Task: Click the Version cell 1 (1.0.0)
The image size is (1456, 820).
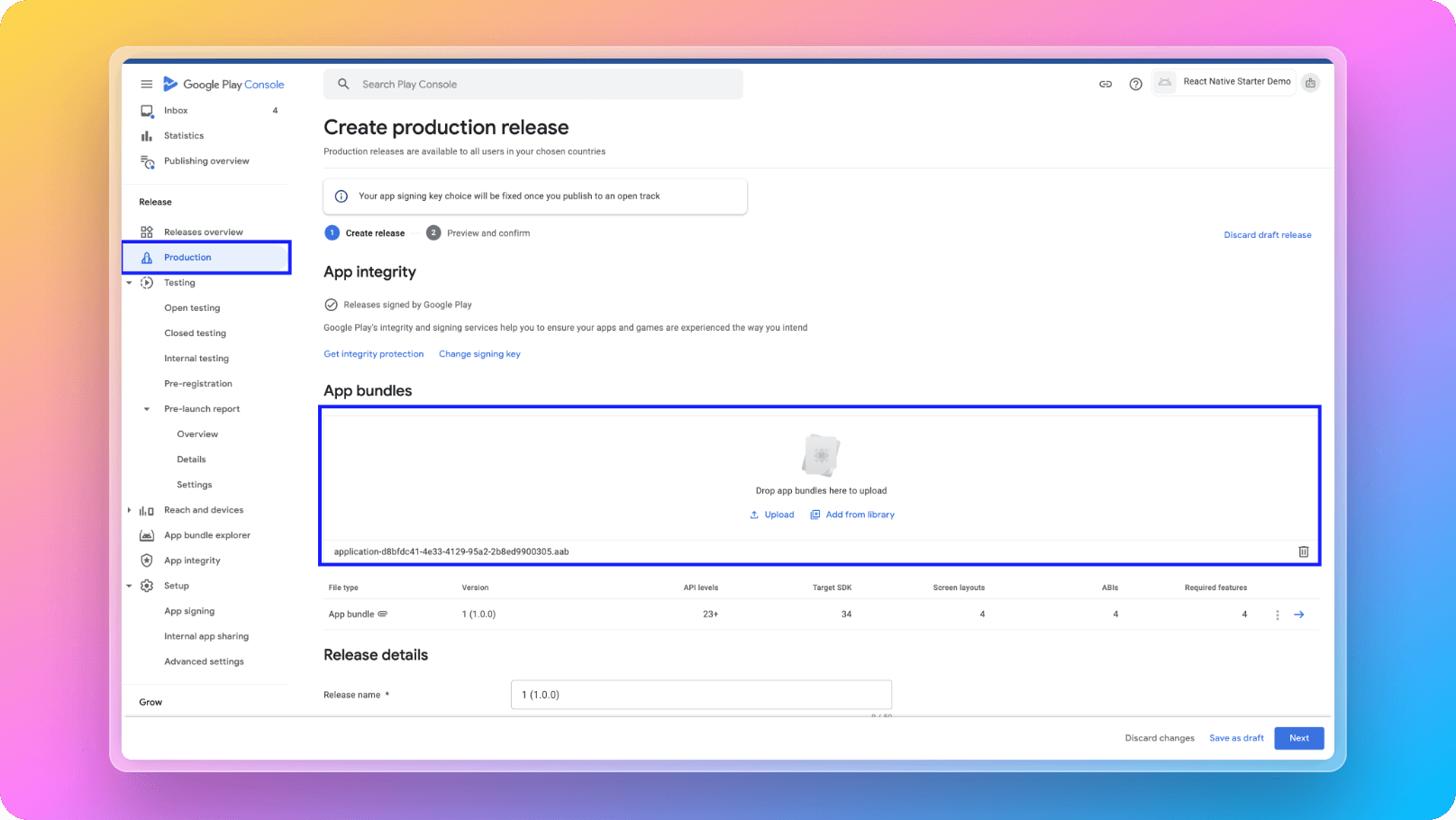Action: tap(478, 615)
